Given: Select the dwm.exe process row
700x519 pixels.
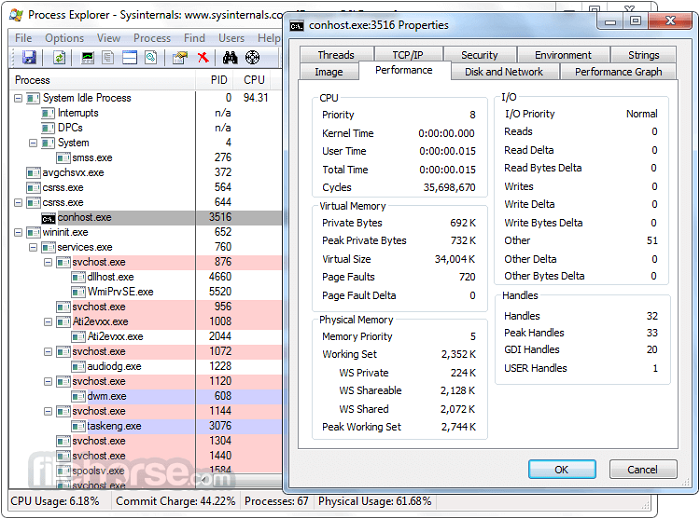Looking at the screenshot, I should (x=106, y=396).
